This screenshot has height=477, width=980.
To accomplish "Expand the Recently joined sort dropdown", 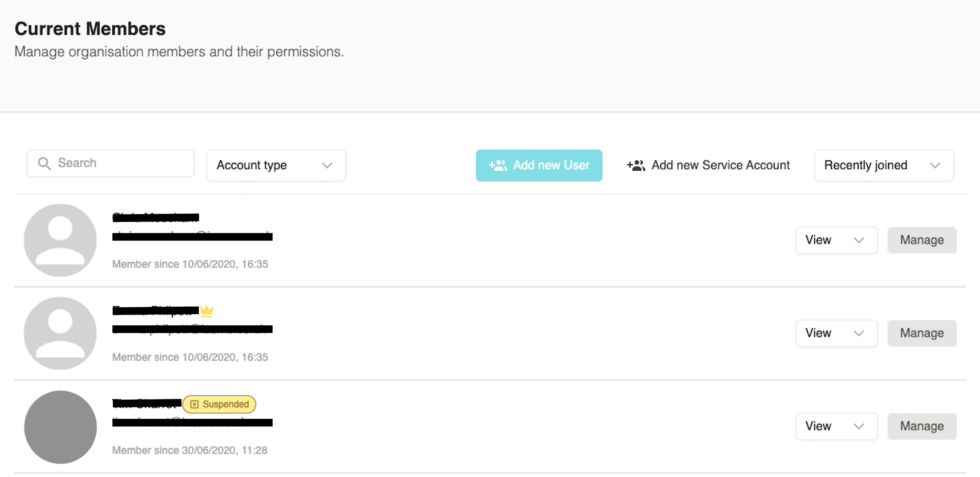I will [x=883, y=165].
